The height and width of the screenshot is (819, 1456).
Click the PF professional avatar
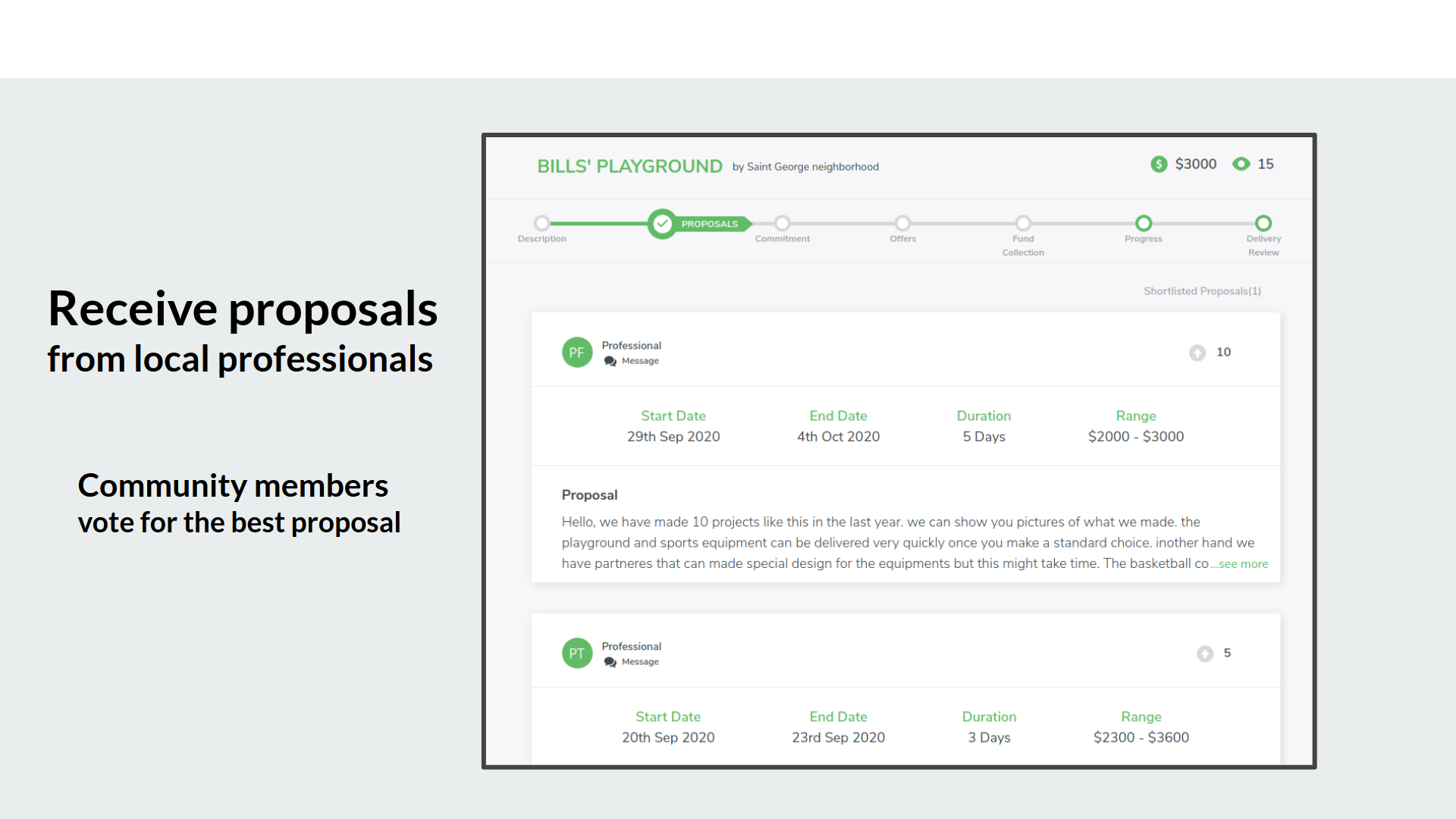(x=576, y=353)
